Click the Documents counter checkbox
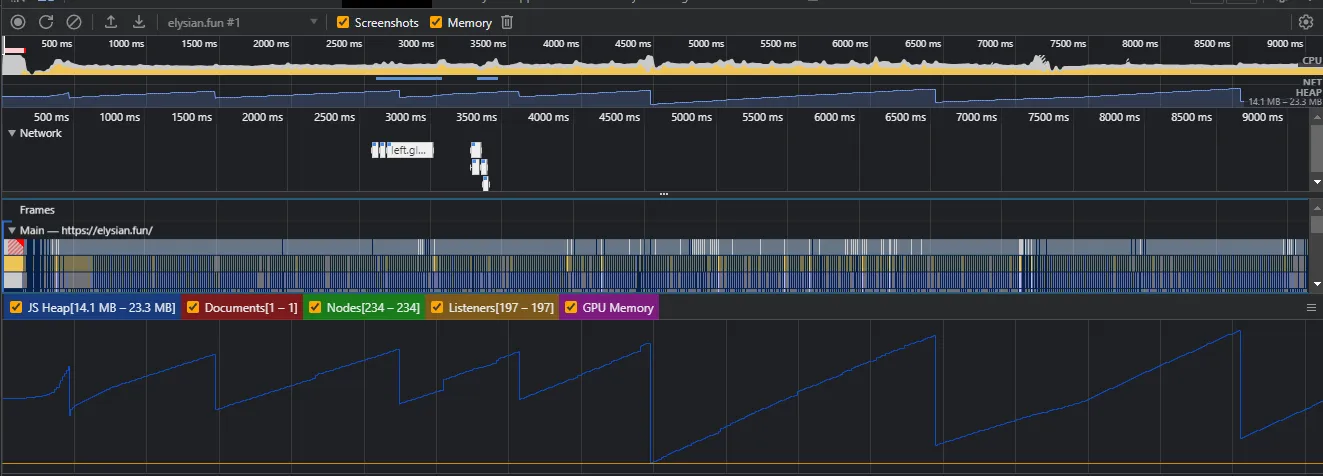Screen dimensions: 1323x476 [x=193, y=308]
